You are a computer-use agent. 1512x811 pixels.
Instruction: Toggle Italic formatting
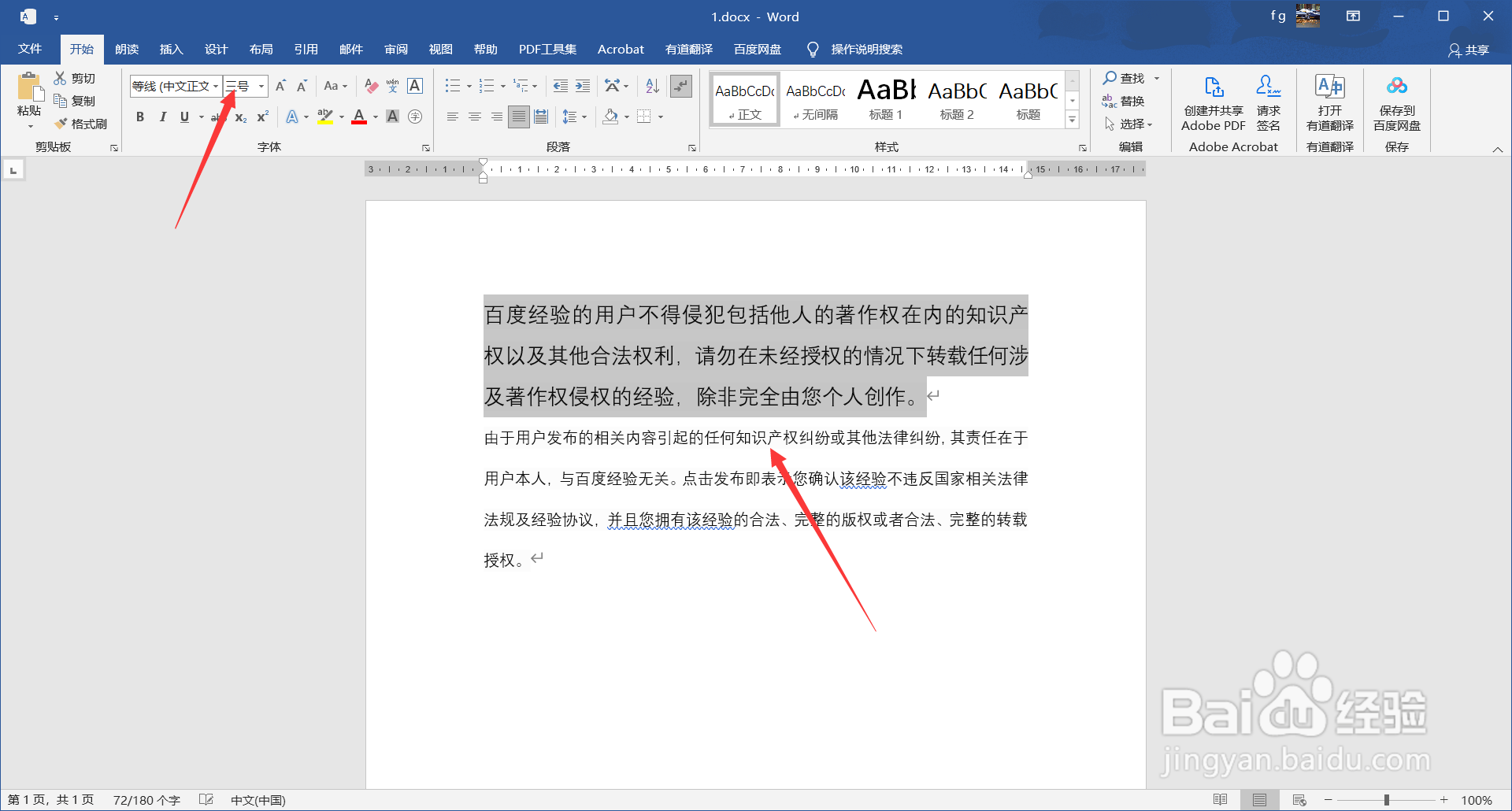(x=162, y=117)
